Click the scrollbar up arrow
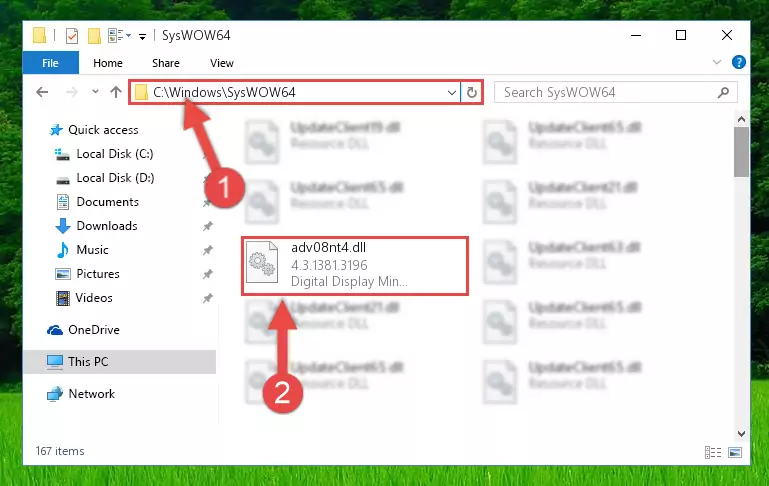This screenshot has height=486, width=769. (741, 119)
